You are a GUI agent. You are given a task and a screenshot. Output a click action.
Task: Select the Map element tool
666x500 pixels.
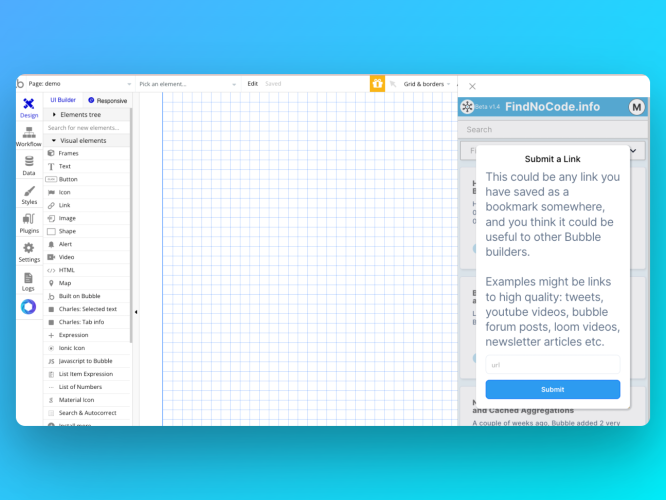(x=87, y=283)
